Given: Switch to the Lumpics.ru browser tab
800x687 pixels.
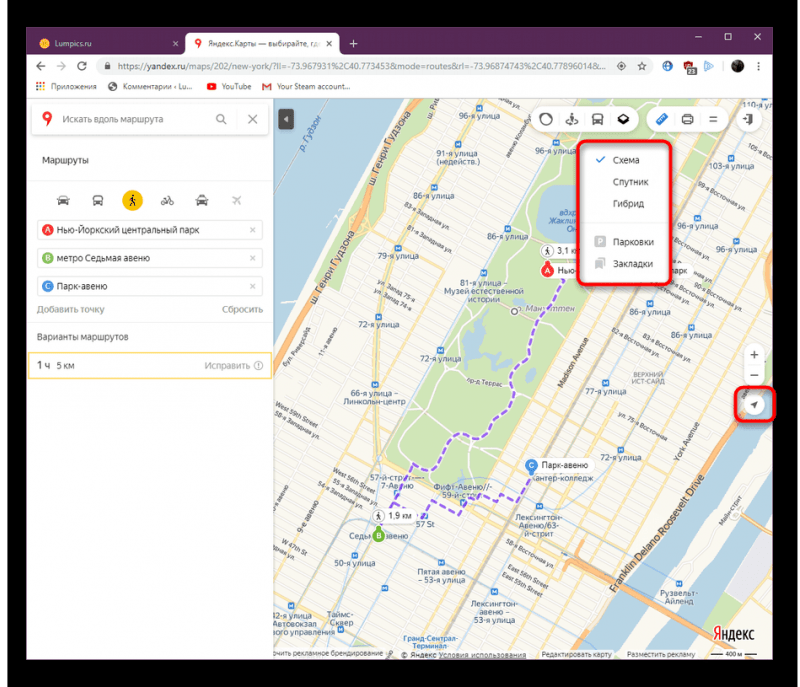Looking at the screenshot, I should [x=106, y=43].
